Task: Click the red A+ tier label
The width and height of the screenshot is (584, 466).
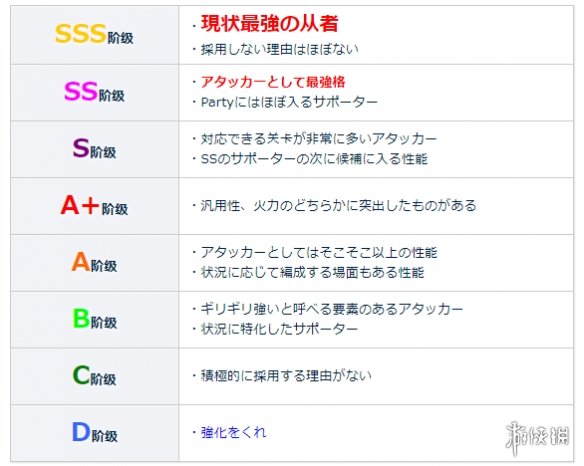Action: (94, 205)
